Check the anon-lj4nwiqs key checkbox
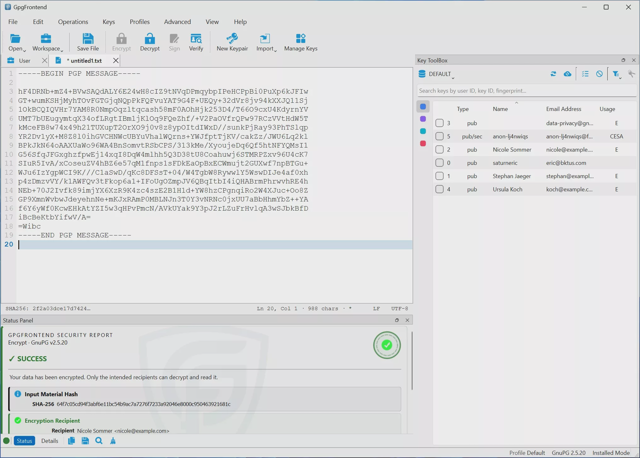Screen dimensions: 640x458 (x=439, y=136)
